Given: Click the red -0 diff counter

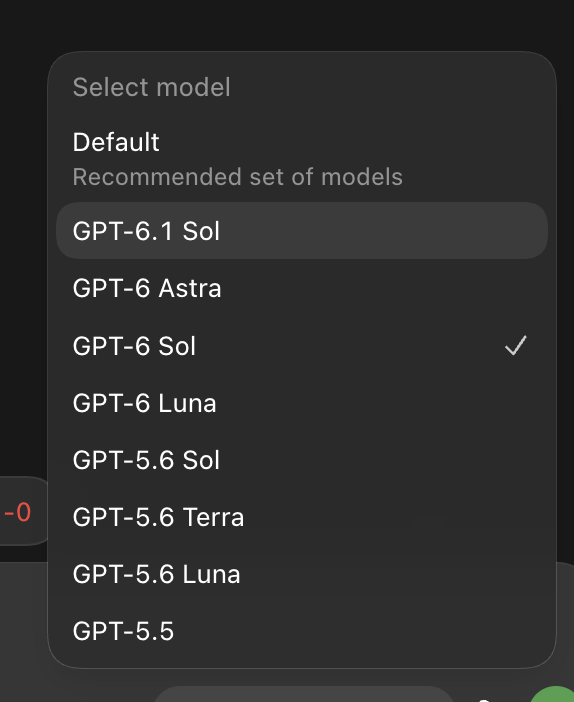Looking at the screenshot, I should (x=17, y=512).
